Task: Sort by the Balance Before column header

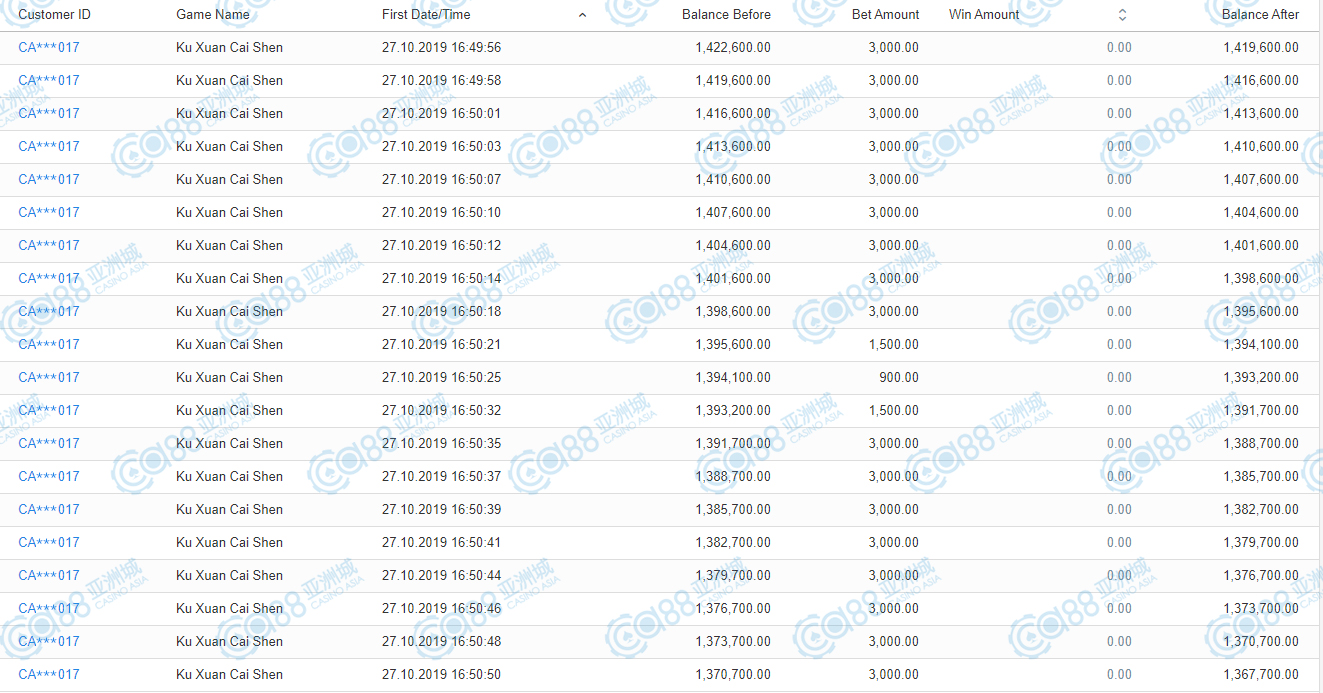Action: pos(726,15)
